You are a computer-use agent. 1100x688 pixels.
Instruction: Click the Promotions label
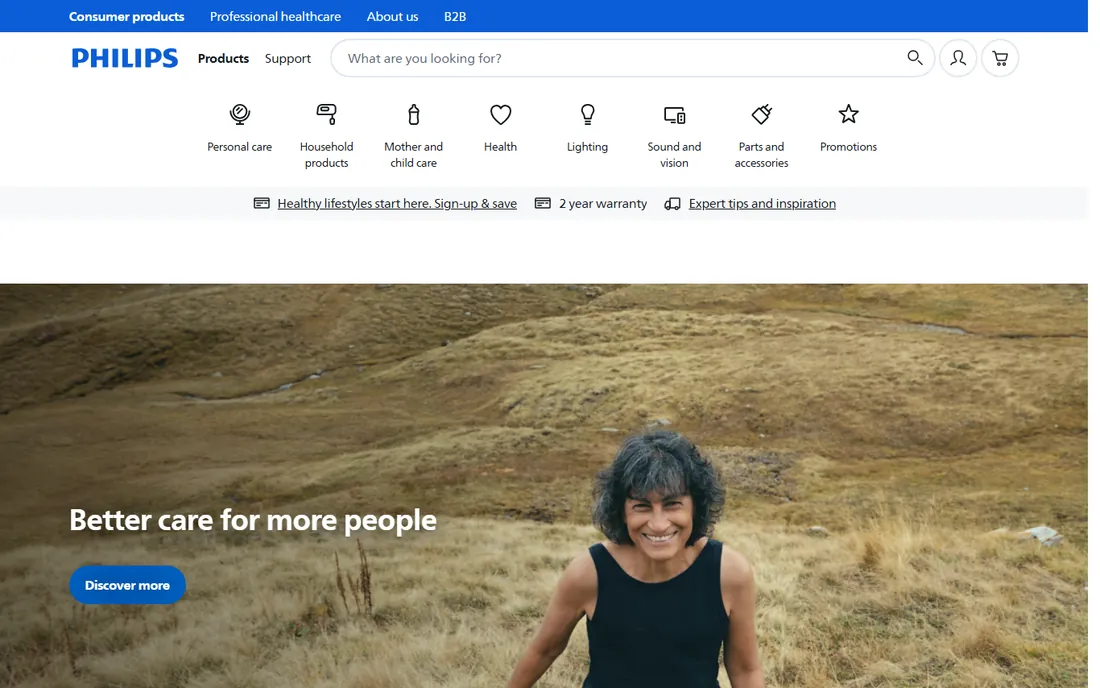pos(848,147)
